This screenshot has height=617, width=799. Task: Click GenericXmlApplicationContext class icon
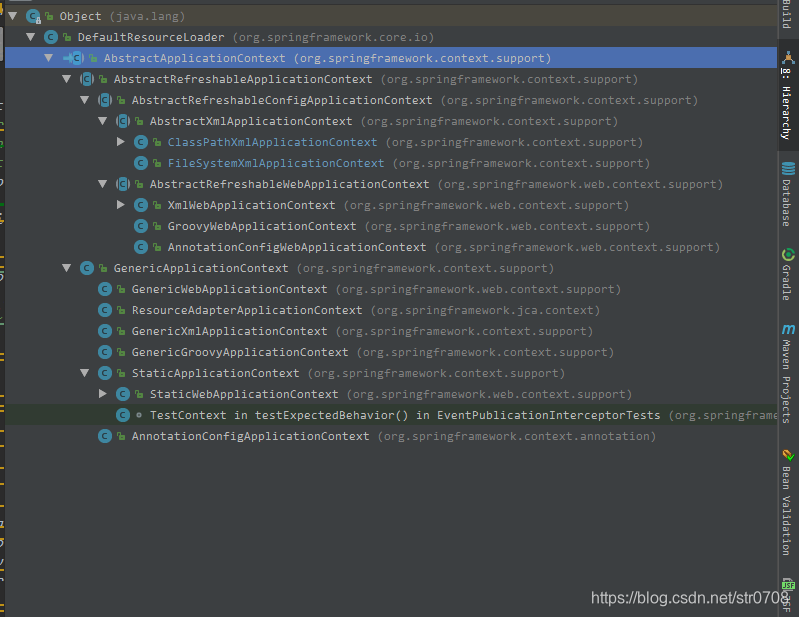coord(105,331)
